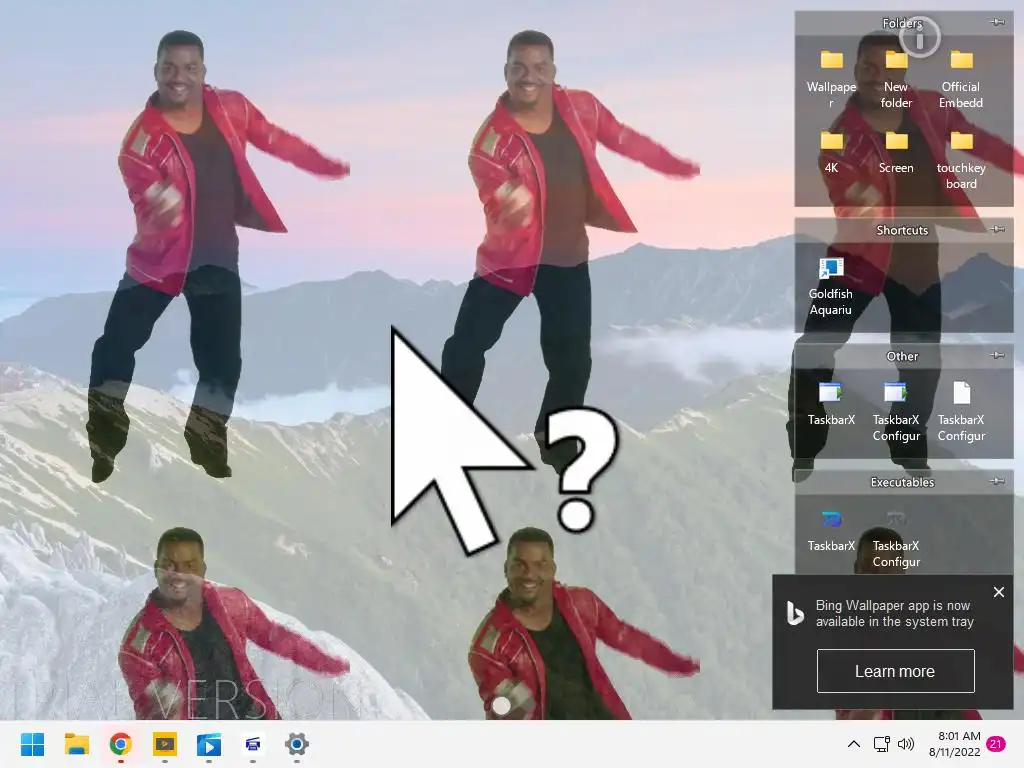Screen dimensions: 1024x768
Task: Select the Folders group title bar
Action: (x=903, y=23)
